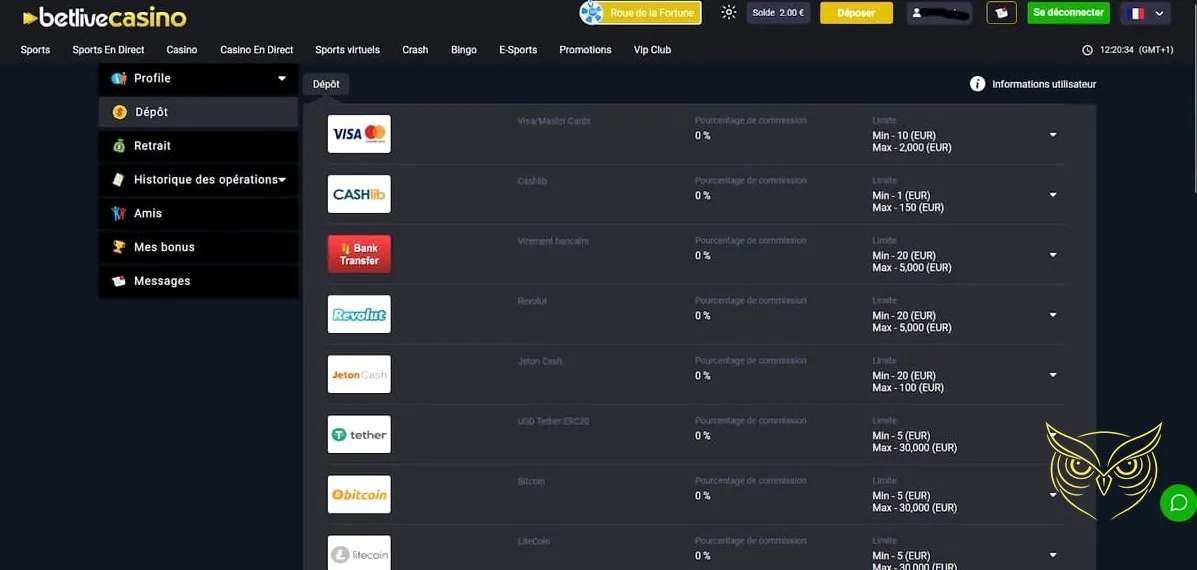Open the Betlive Casino home logo
The image size is (1197, 570).
(x=105, y=17)
